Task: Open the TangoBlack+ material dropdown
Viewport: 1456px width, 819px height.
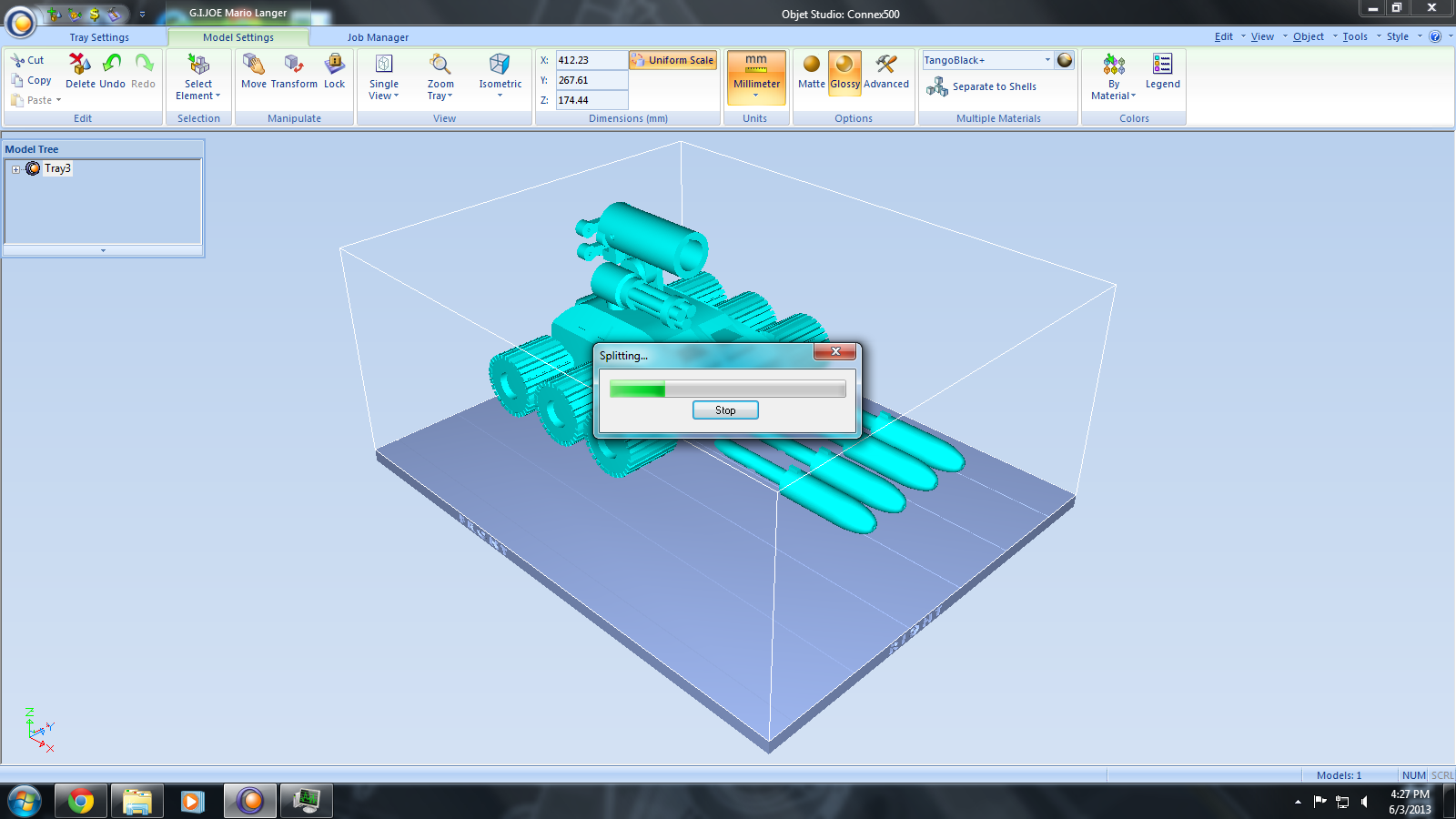Action: tap(1047, 60)
